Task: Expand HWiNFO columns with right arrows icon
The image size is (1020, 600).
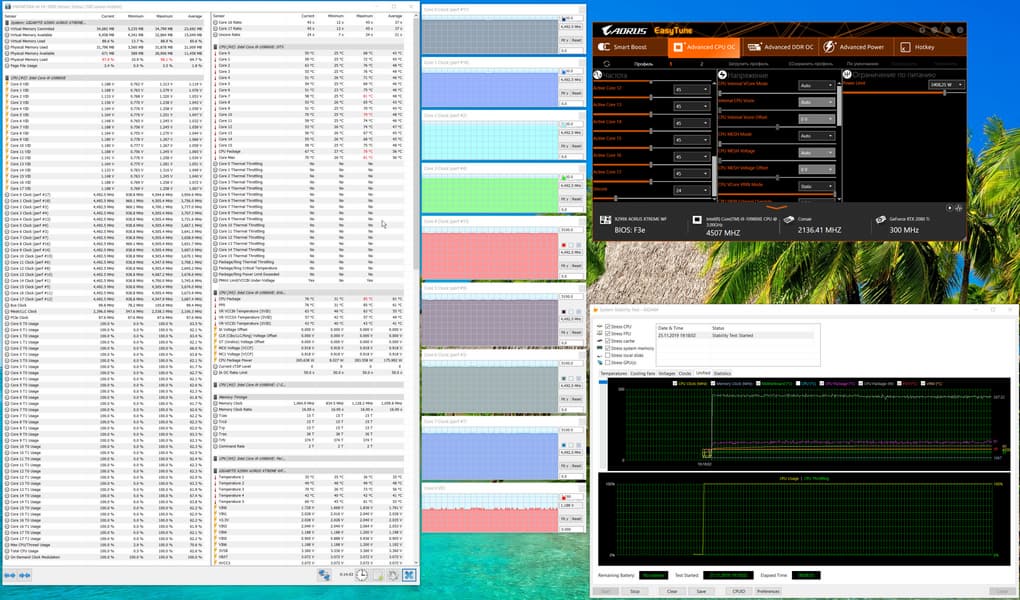Action: coord(25,575)
